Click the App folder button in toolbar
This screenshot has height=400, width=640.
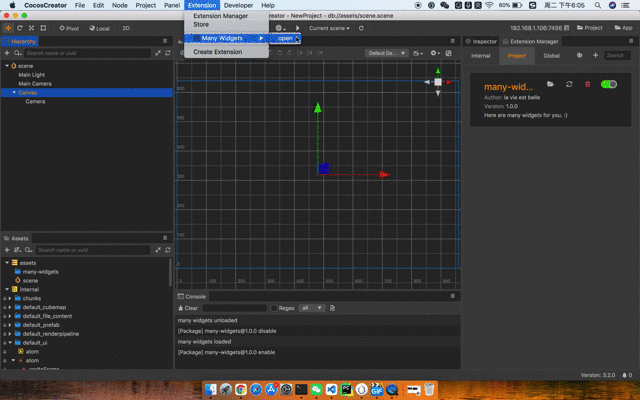click(x=623, y=28)
